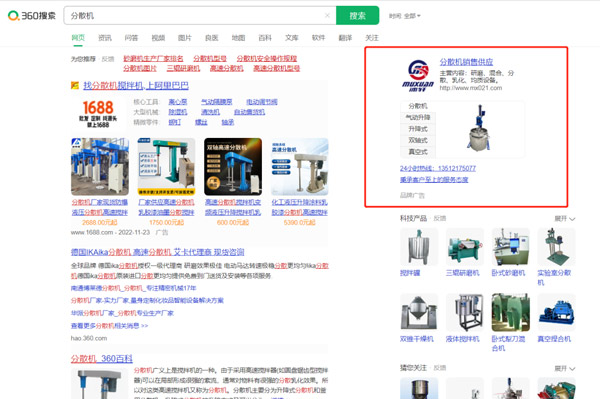The width and height of the screenshot is (600, 399).
Task: Click recommended link 三辊研磨机
Action: (x=183, y=68)
